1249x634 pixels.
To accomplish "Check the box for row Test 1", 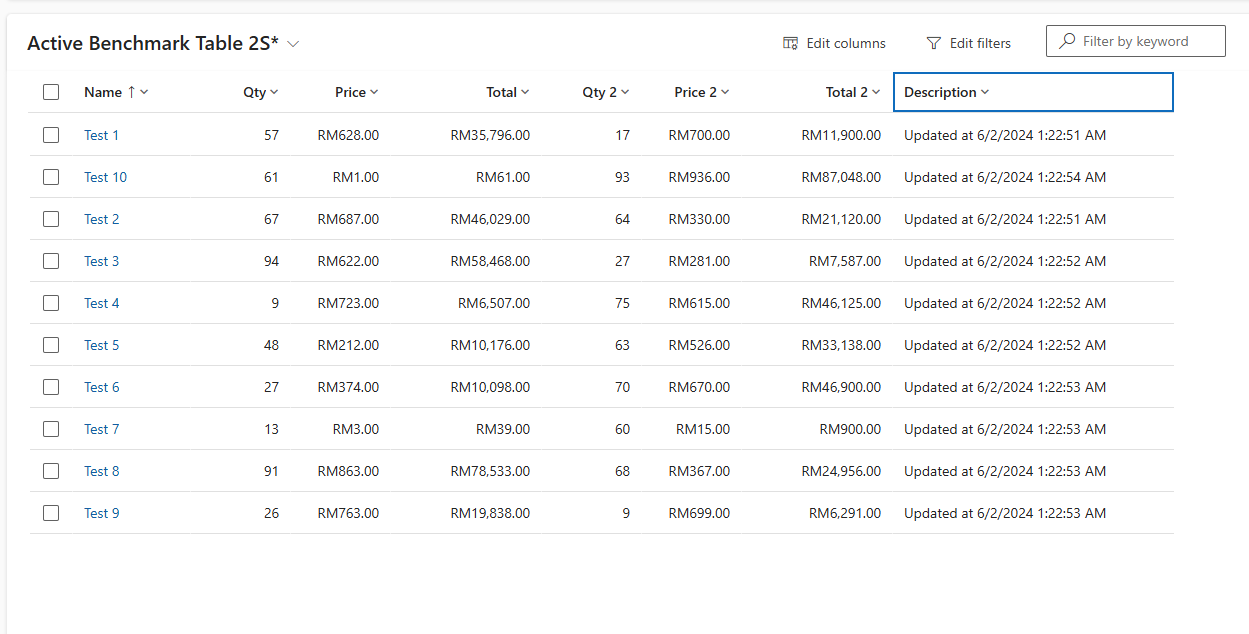I will pos(51,135).
